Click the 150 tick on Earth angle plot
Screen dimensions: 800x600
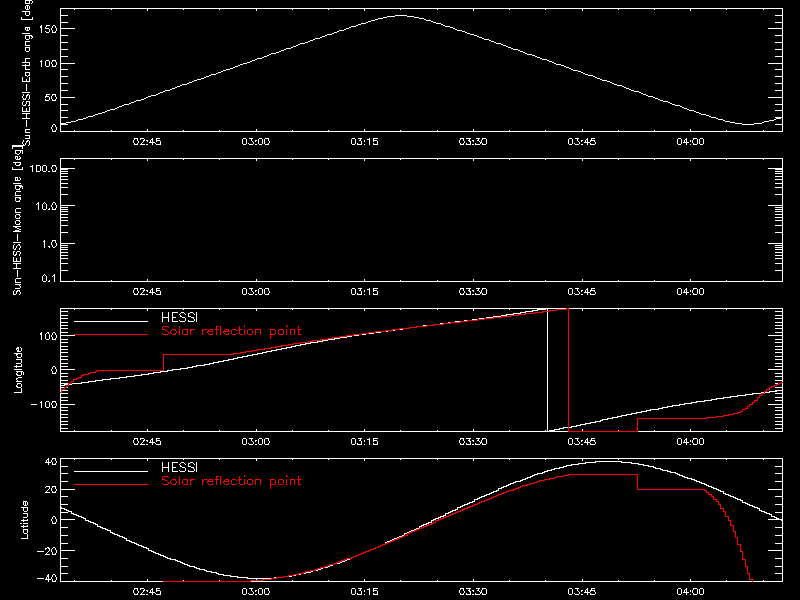coord(47,29)
